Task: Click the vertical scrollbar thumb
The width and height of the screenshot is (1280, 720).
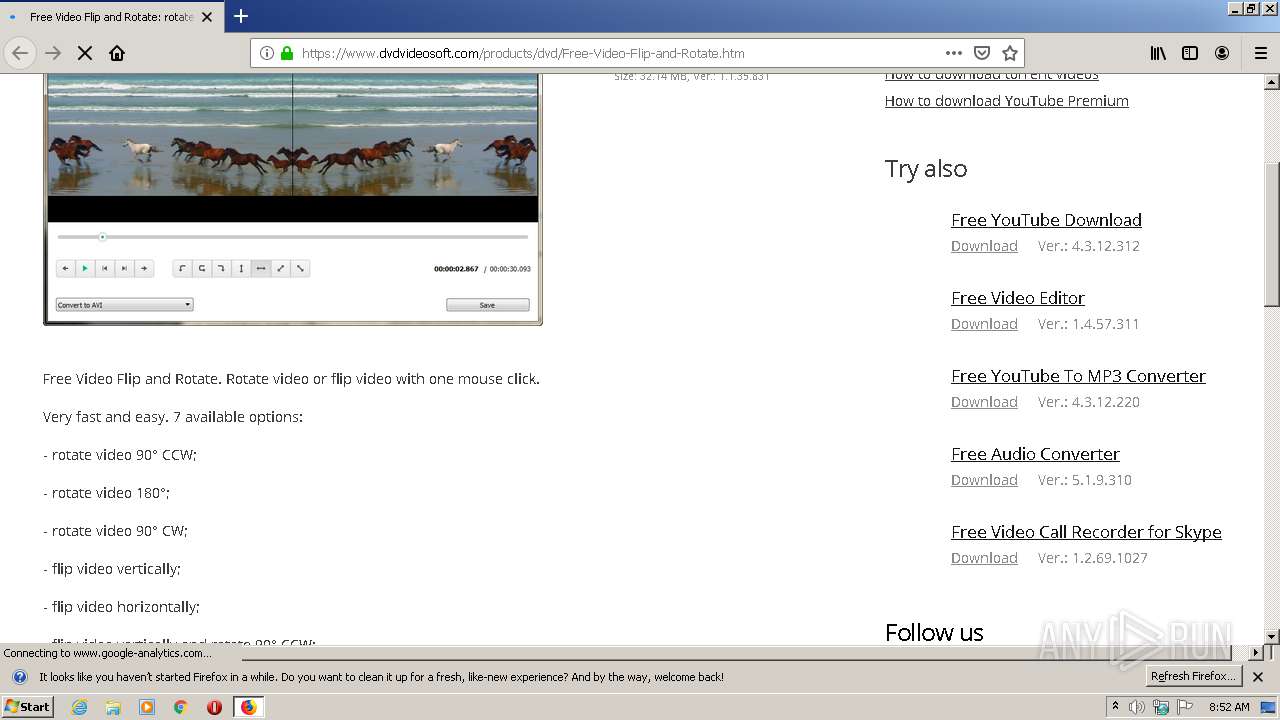Action: [1271, 233]
